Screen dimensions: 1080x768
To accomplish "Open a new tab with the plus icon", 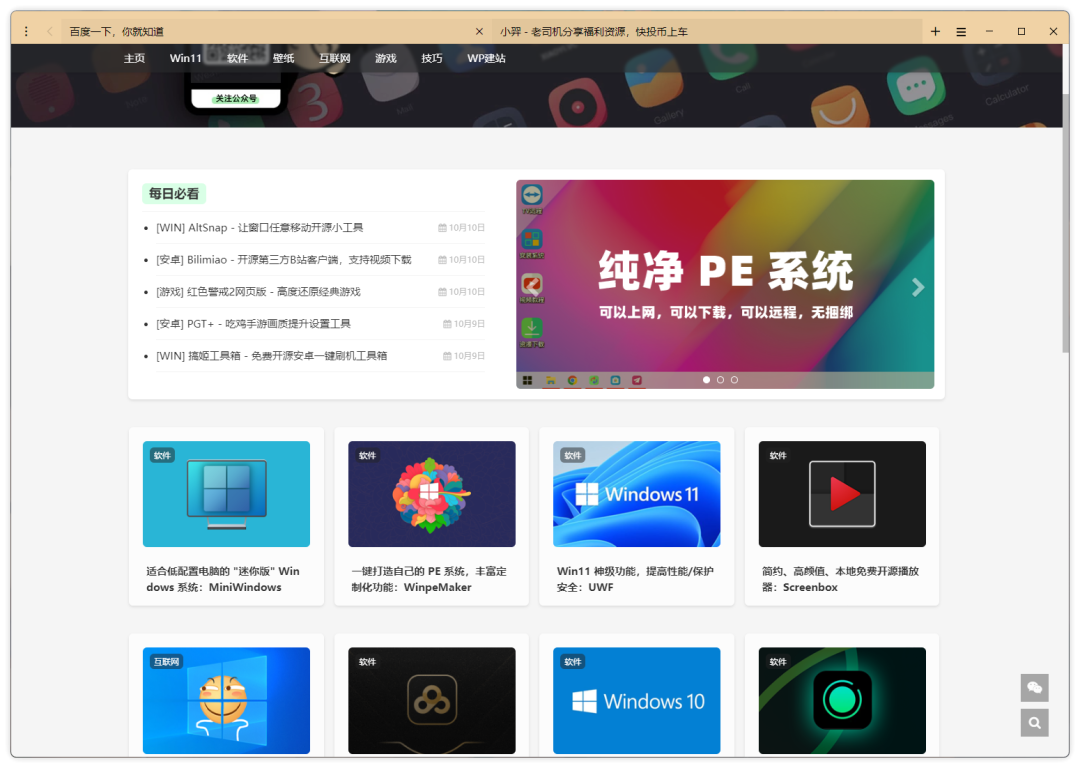I will tap(935, 31).
